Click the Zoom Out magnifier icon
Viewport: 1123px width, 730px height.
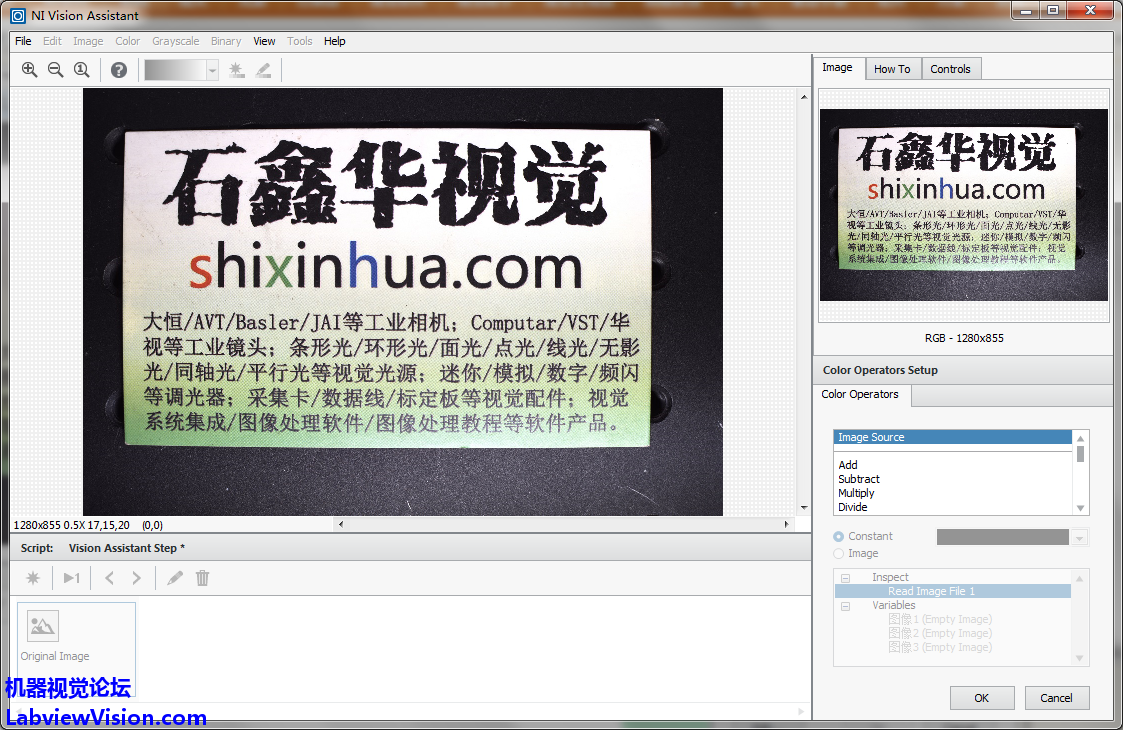(x=55, y=70)
